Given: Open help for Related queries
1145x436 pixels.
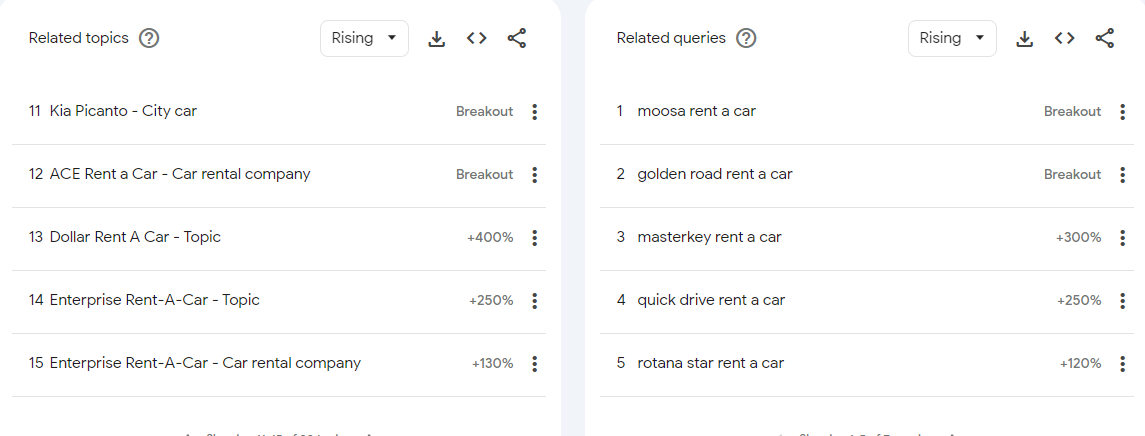Looking at the screenshot, I should [x=746, y=39].
